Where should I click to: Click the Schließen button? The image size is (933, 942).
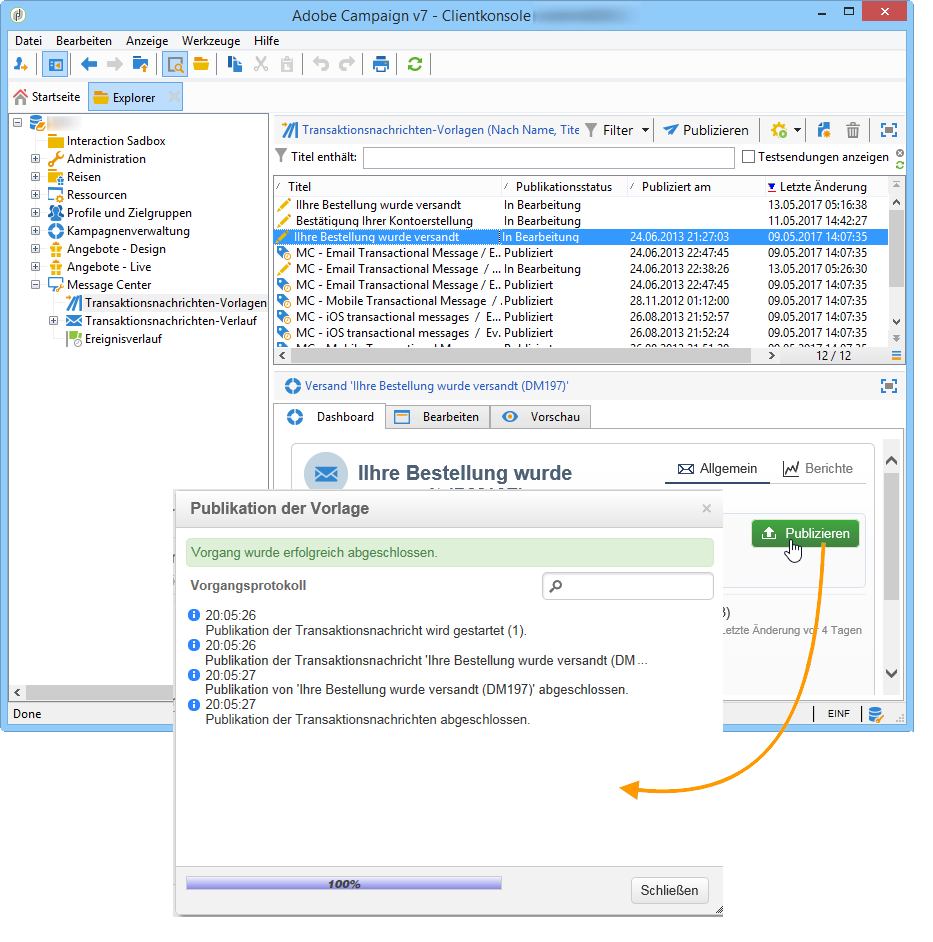click(x=669, y=890)
